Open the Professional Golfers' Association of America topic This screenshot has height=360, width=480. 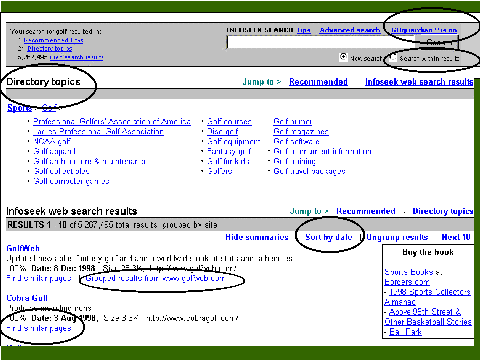pos(112,122)
